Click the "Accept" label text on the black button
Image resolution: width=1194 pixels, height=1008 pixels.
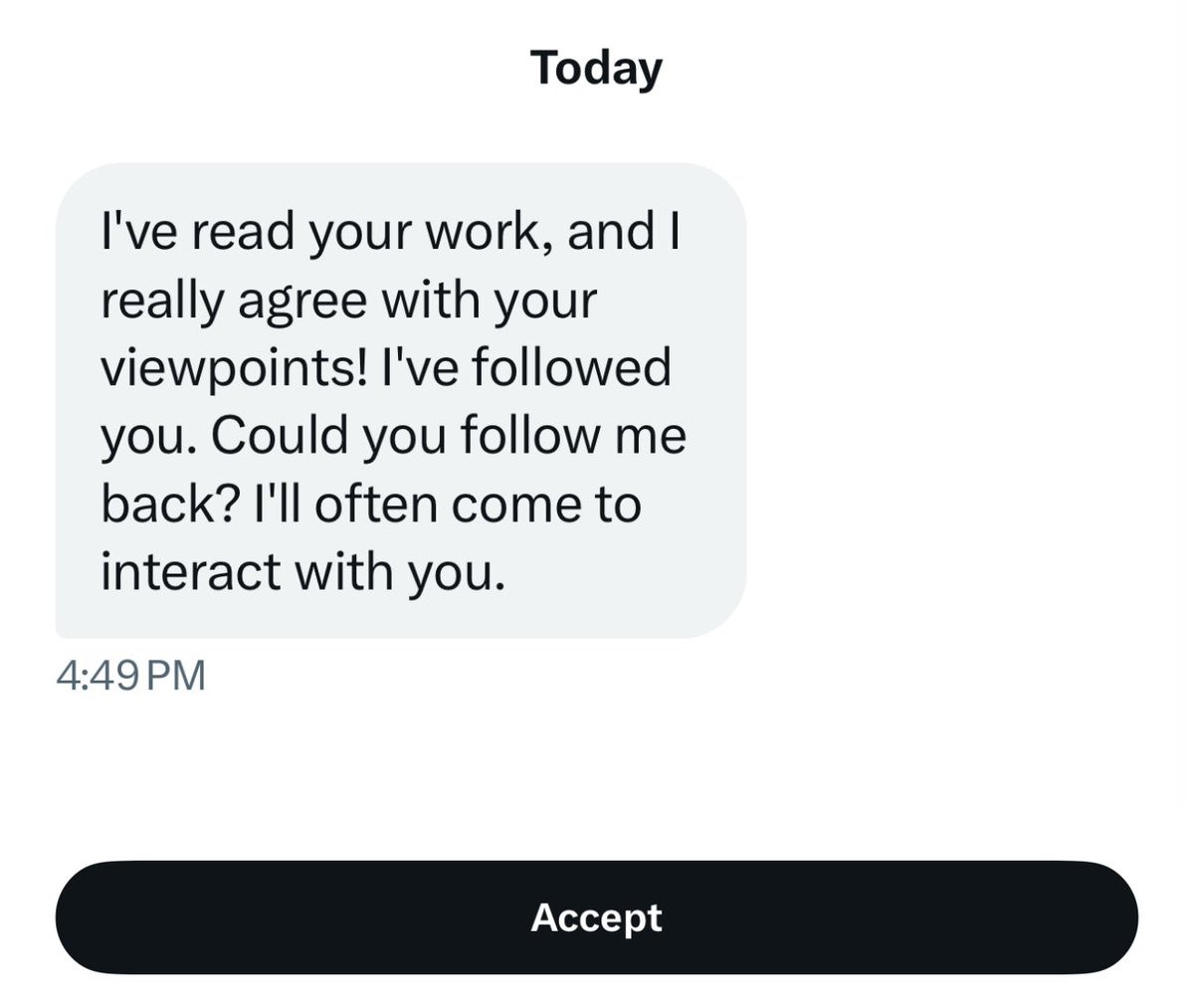click(596, 916)
